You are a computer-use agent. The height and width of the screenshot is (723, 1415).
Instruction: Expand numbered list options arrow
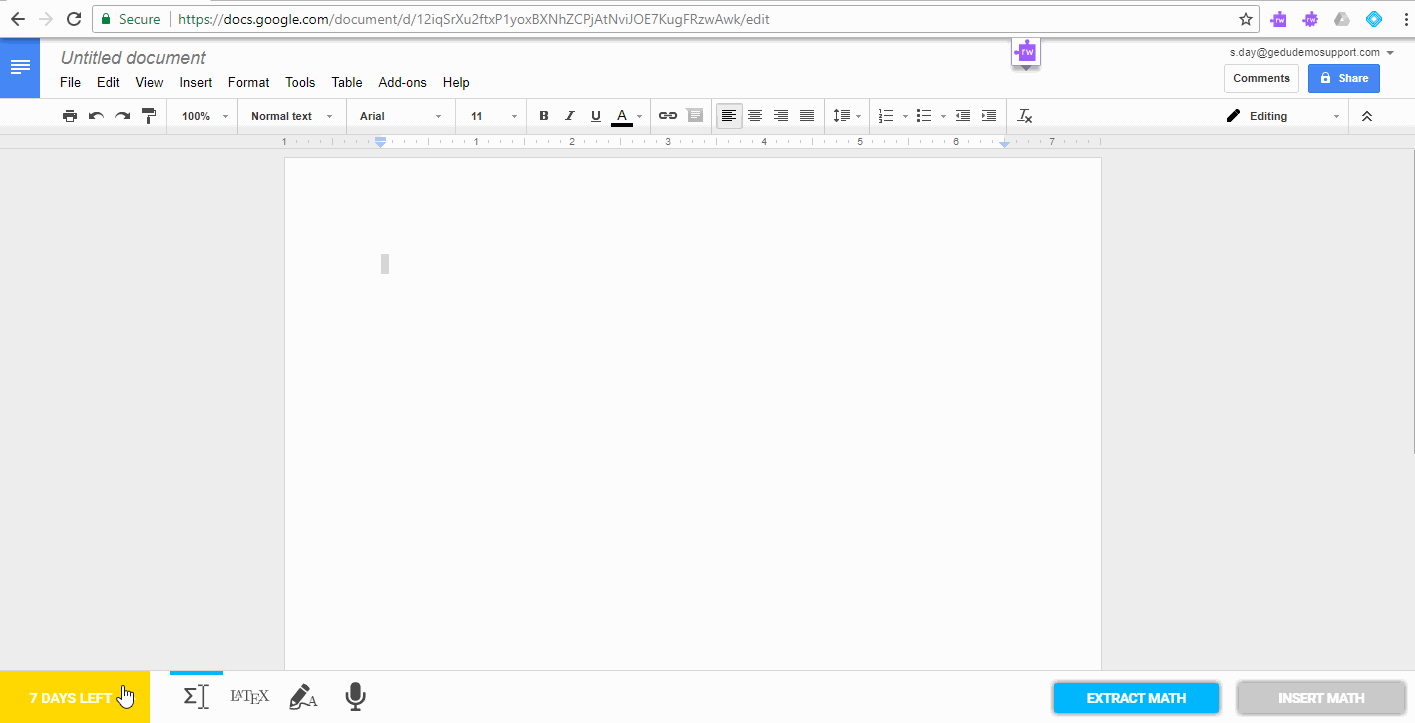click(905, 116)
